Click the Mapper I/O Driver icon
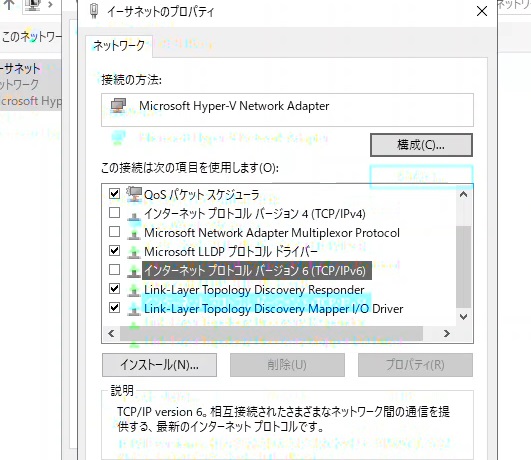This screenshot has width=531, height=460. (x=134, y=310)
